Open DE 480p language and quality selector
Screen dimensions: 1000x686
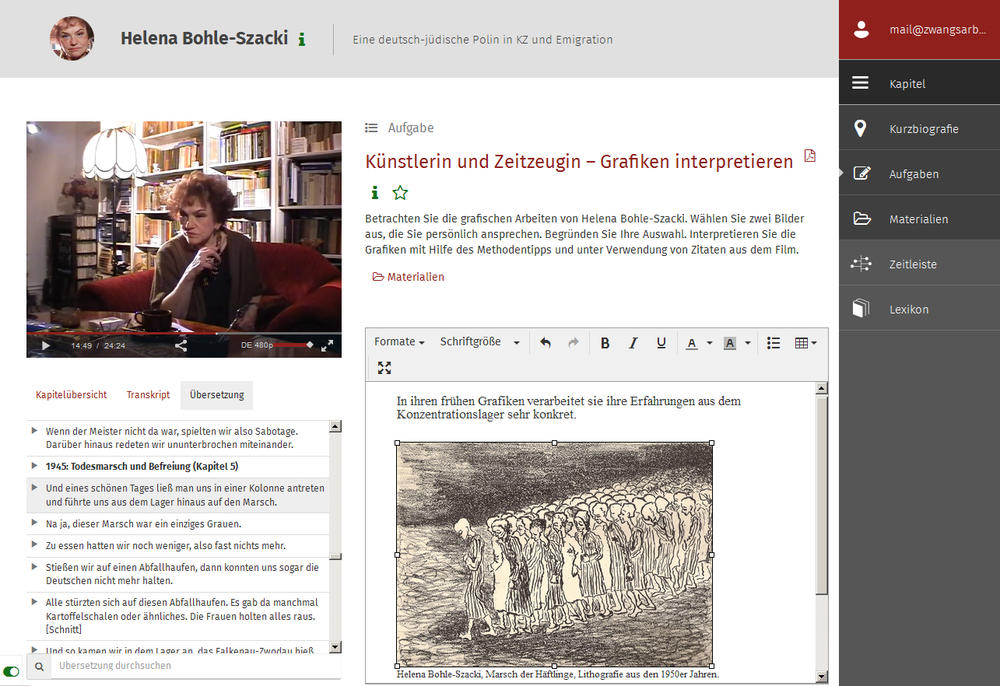pyautogui.click(x=256, y=345)
